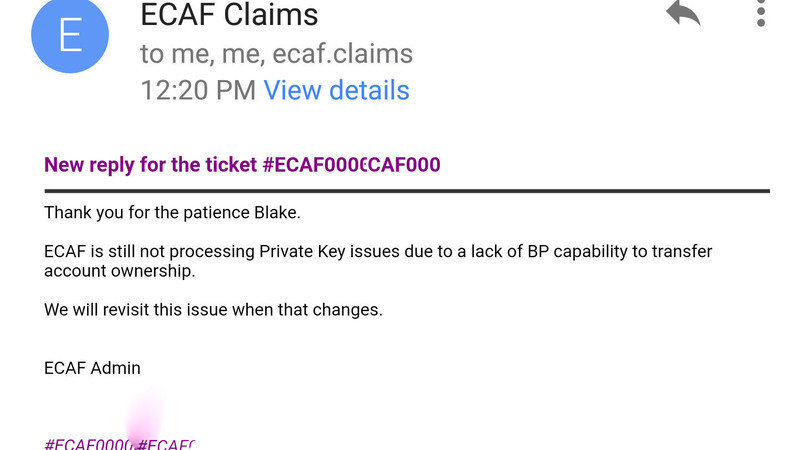The height and width of the screenshot is (450, 800).
Task: Click the reply arrow icon
Action: coord(683,14)
